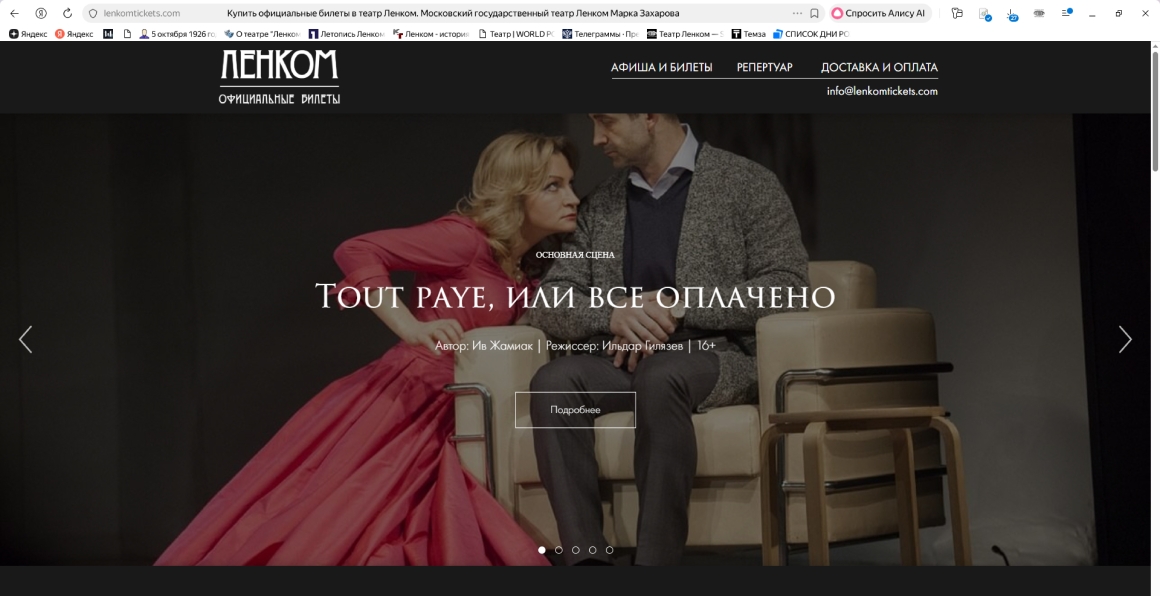Click the lenkomtickets.com address field

click(x=142, y=13)
